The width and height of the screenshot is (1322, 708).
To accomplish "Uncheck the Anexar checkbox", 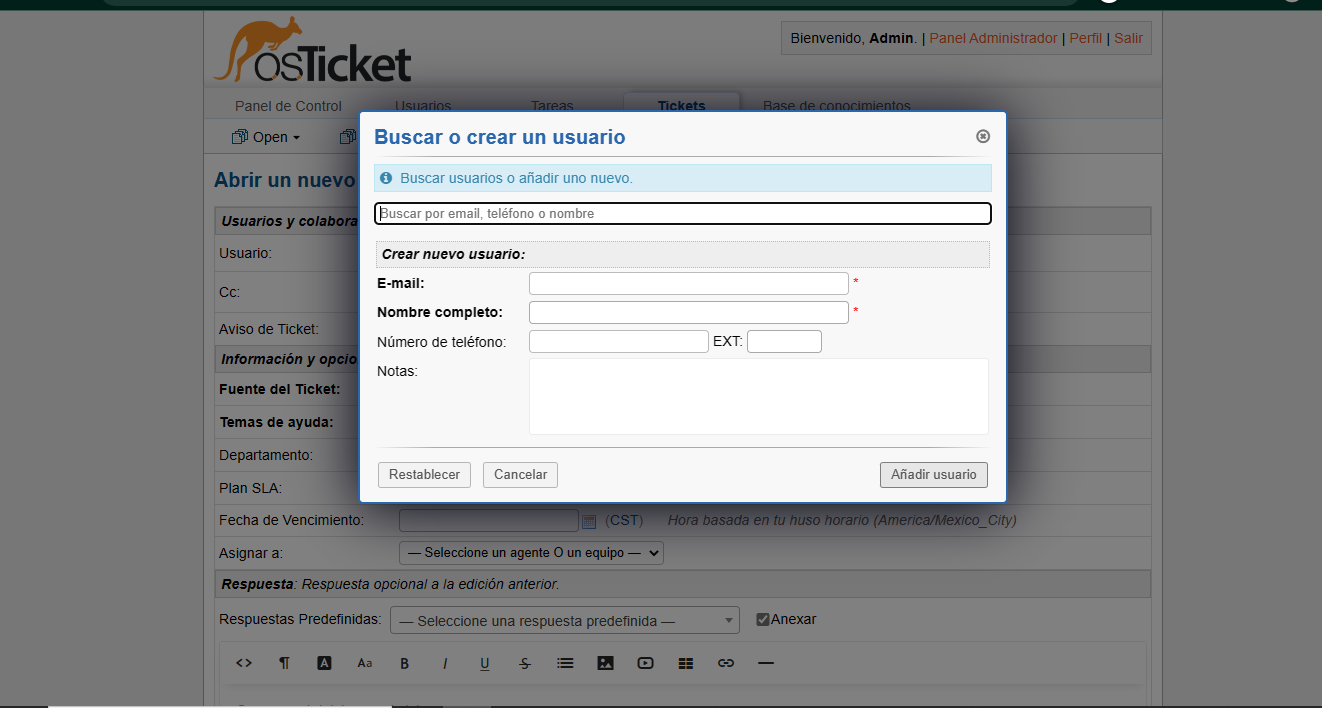I will (763, 620).
